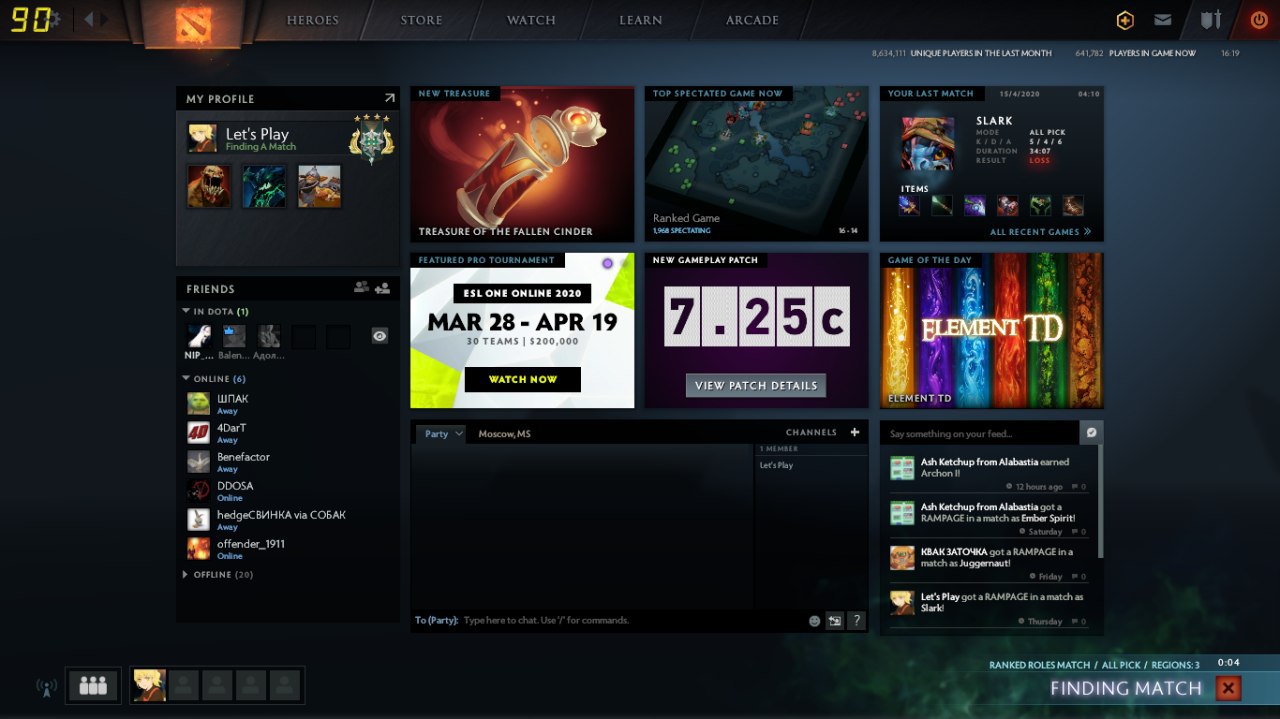The width and height of the screenshot is (1280, 719).
Task: Open chat help question mark
Action: pos(856,621)
